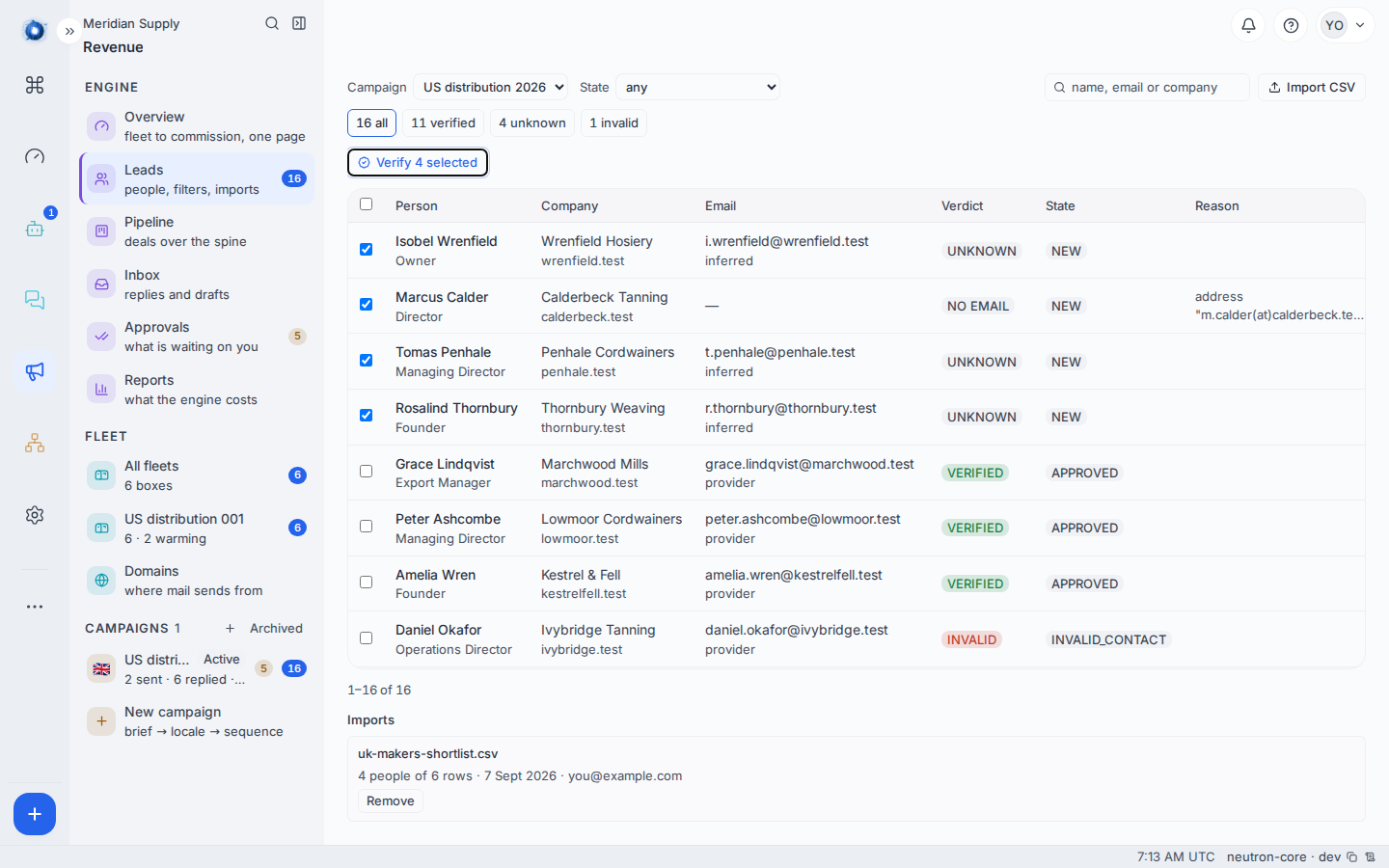Select the 11 verified filter tab
Image resolution: width=1389 pixels, height=868 pixels.
pos(443,122)
